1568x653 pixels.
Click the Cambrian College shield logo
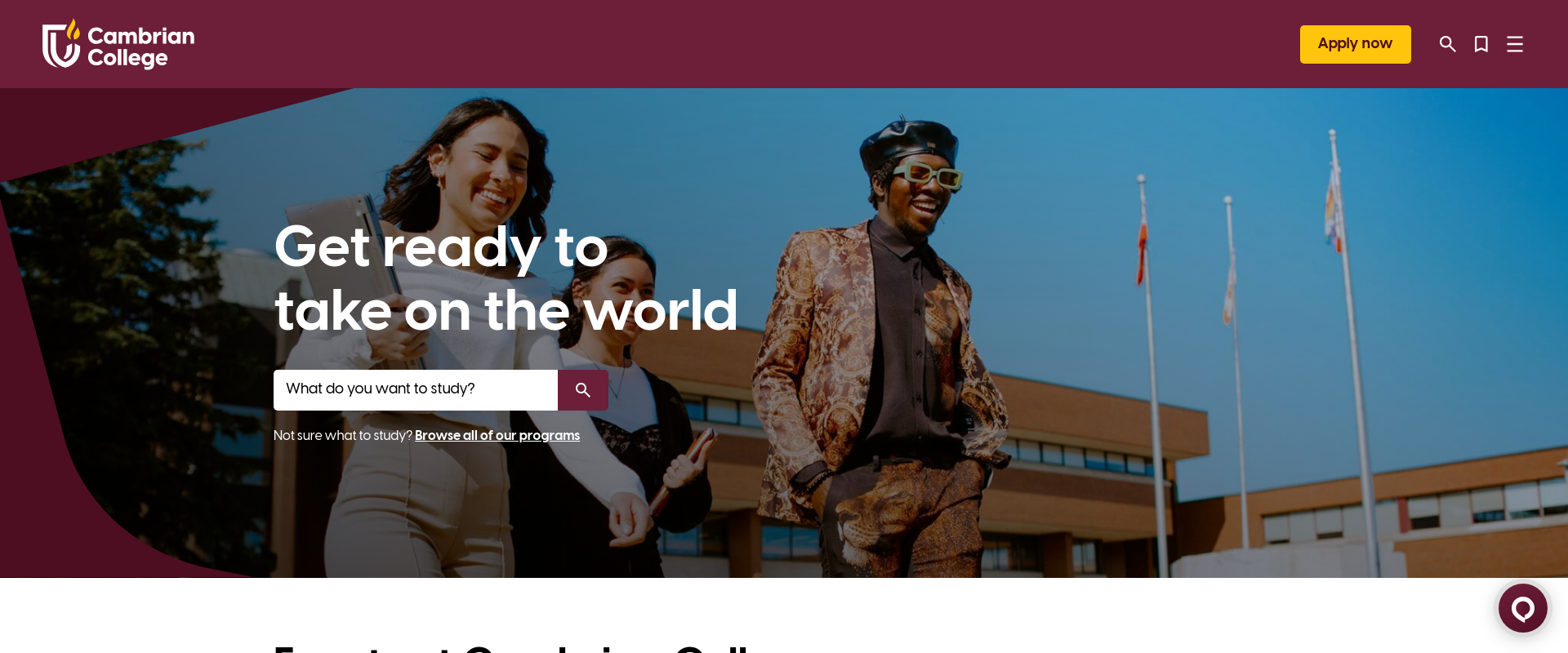click(x=61, y=44)
